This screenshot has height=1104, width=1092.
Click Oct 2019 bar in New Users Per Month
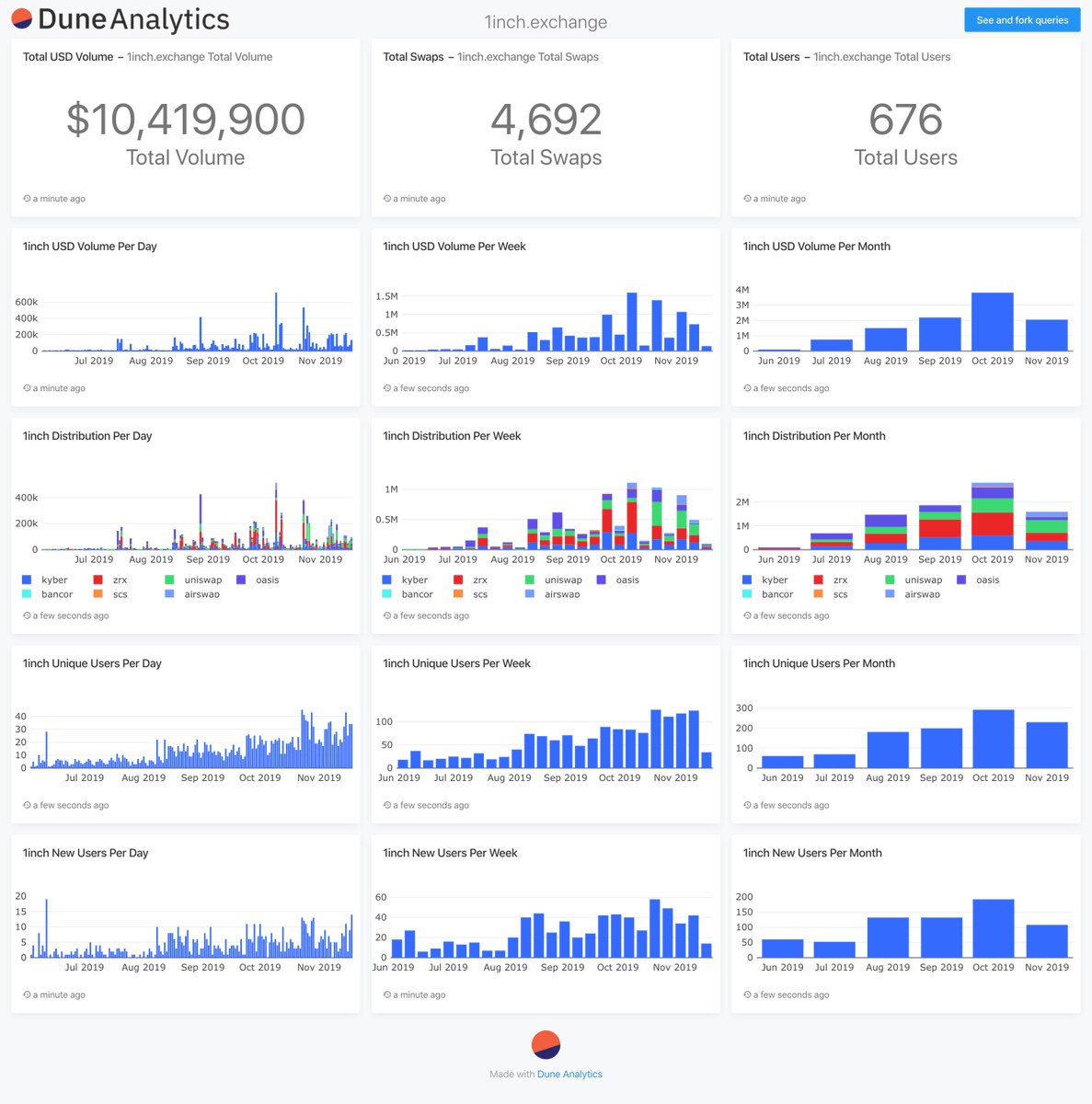(993, 928)
